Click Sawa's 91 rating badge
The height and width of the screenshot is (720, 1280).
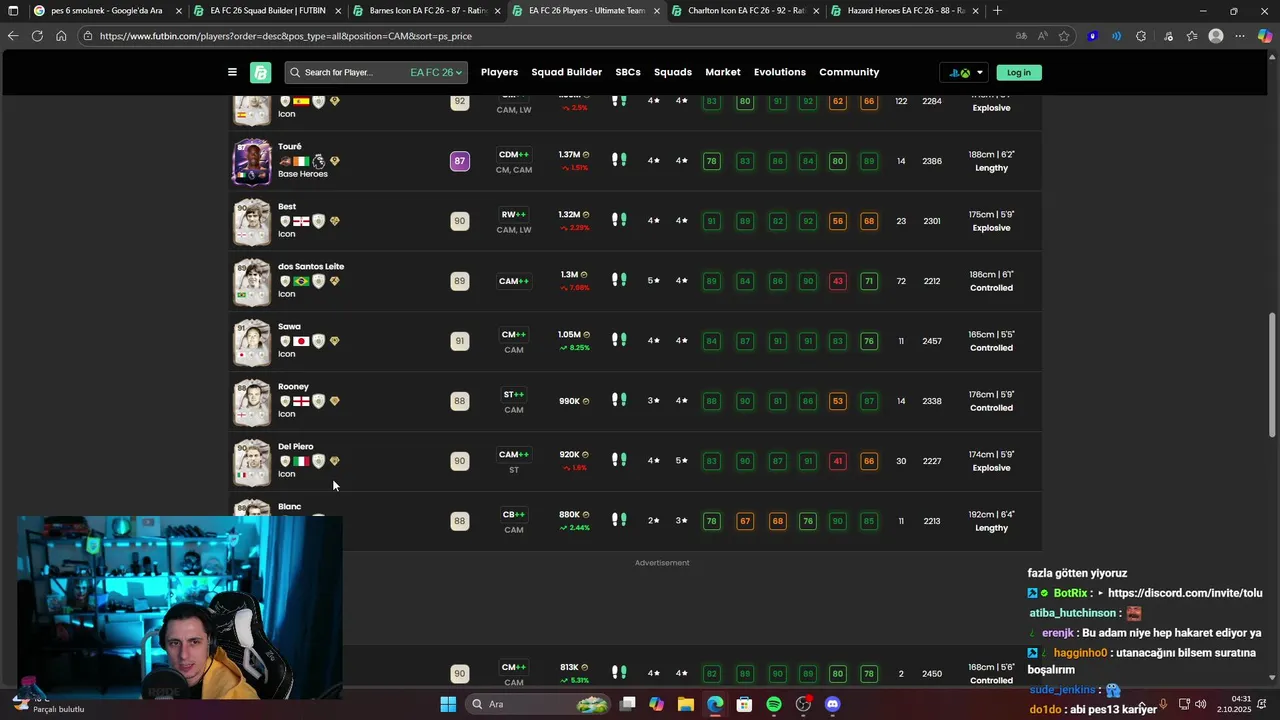point(459,341)
